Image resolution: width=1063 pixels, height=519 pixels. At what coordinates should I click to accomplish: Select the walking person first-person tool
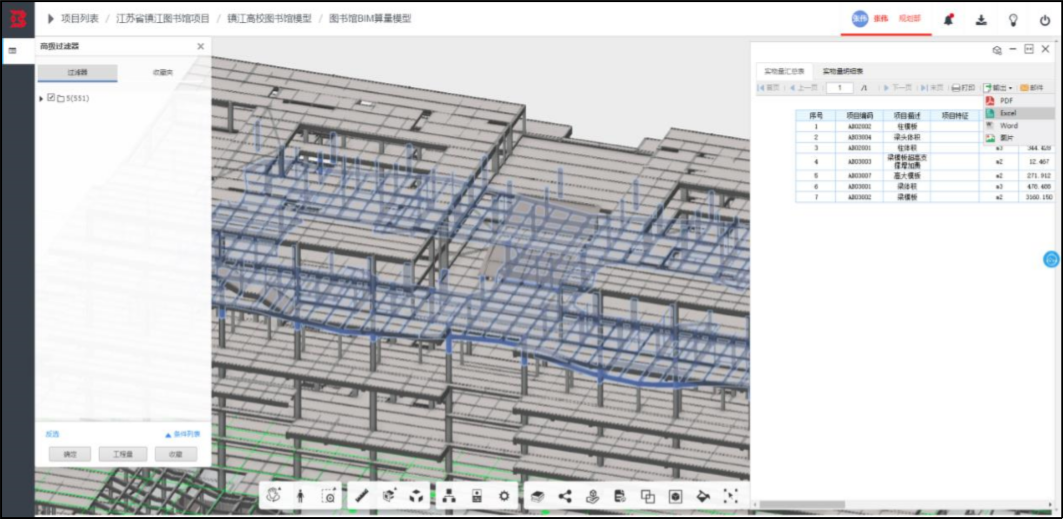coord(300,496)
